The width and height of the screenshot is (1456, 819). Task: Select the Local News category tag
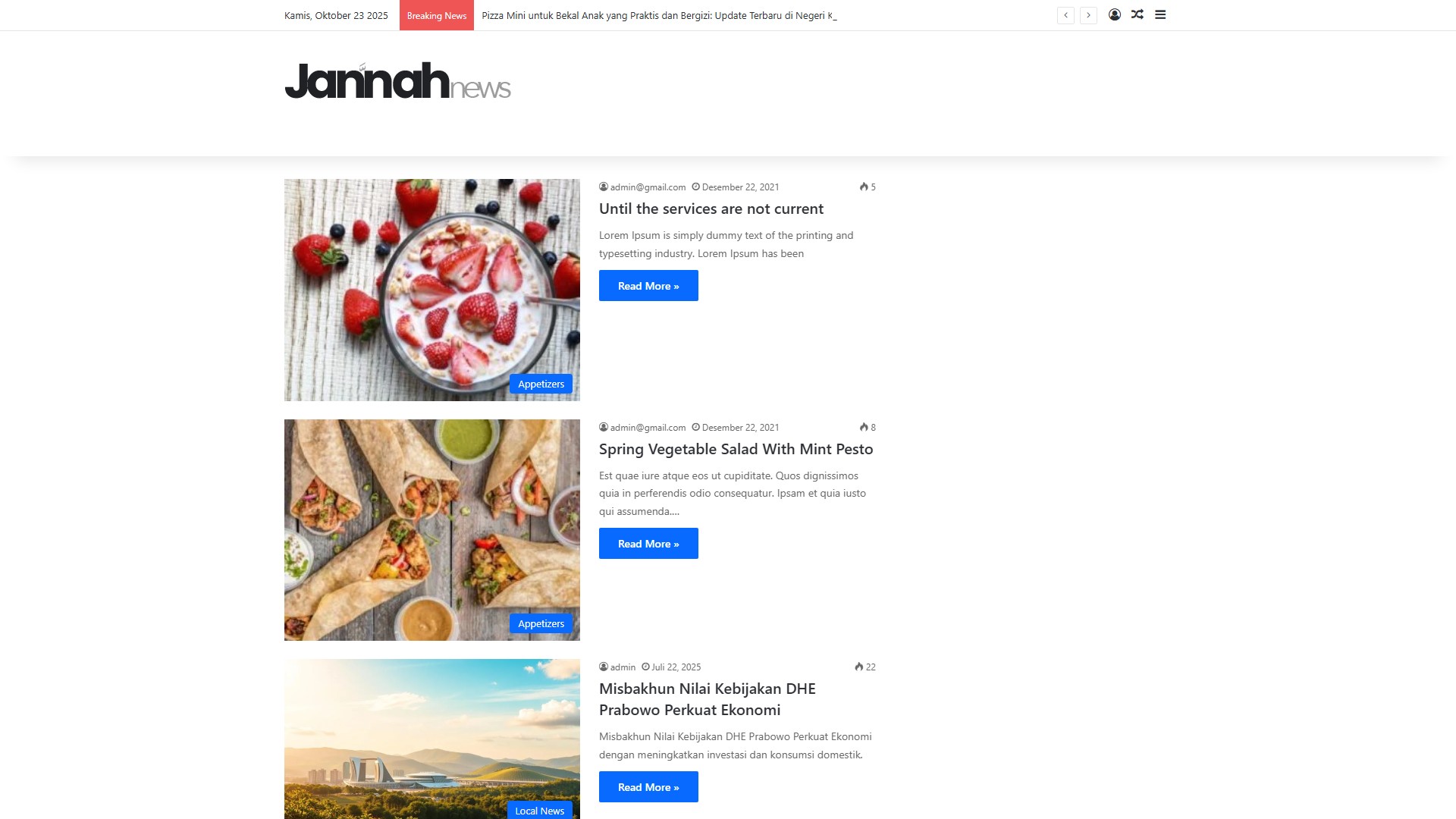539,811
